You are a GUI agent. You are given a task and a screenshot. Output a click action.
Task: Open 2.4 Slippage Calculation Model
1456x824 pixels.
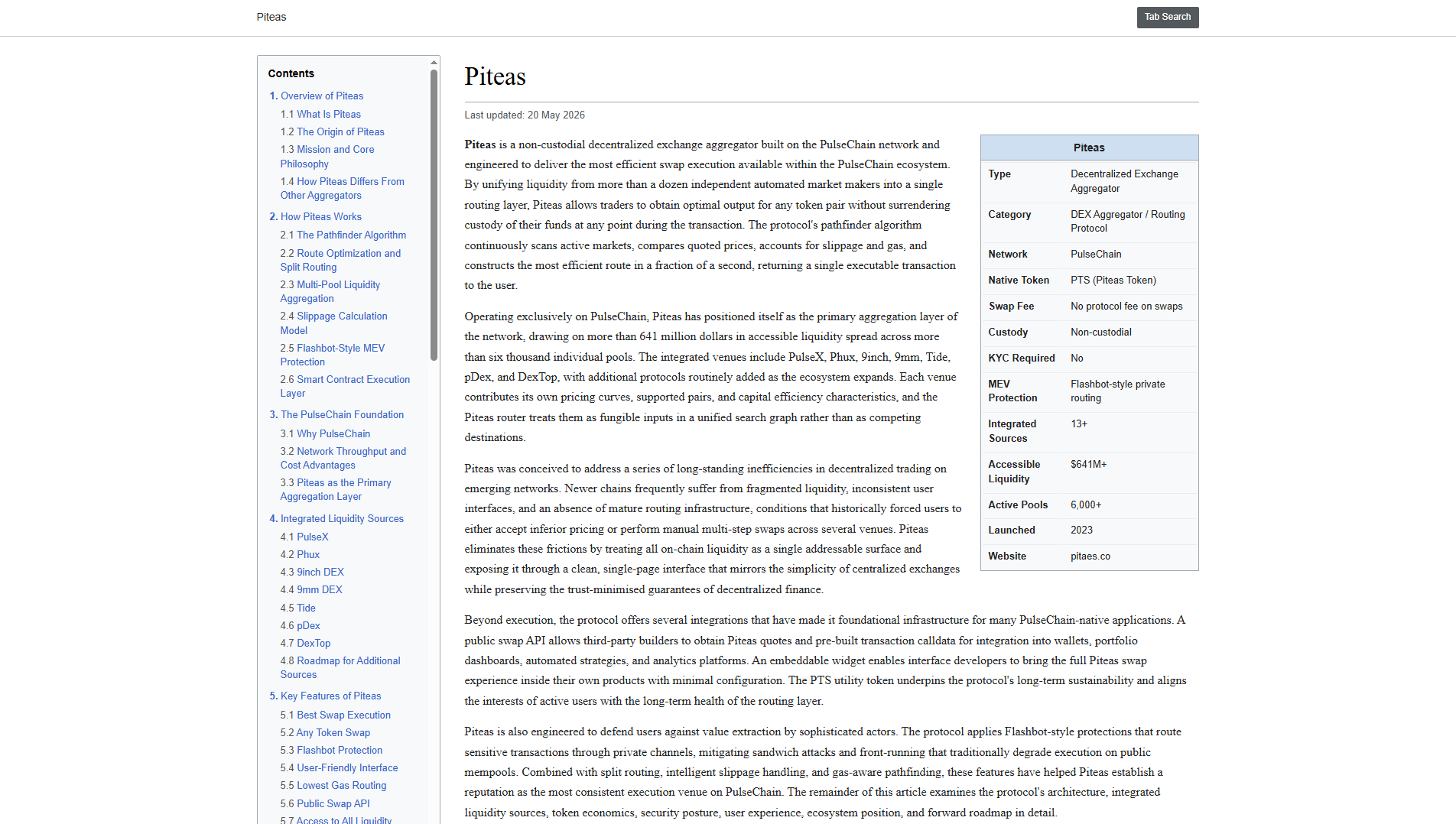(x=333, y=323)
